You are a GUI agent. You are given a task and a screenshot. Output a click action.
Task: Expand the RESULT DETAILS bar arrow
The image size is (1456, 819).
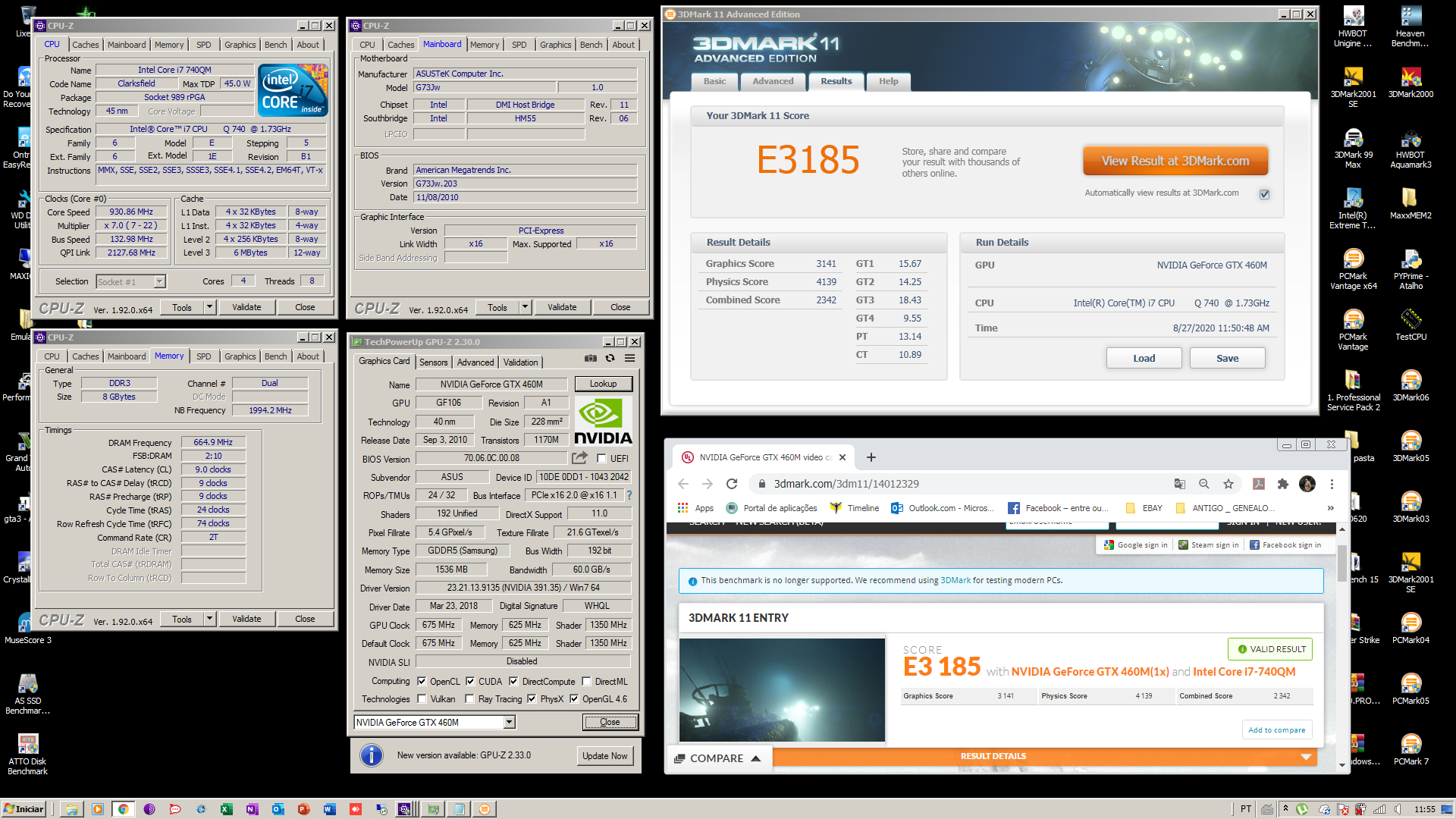coord(1306,756)
